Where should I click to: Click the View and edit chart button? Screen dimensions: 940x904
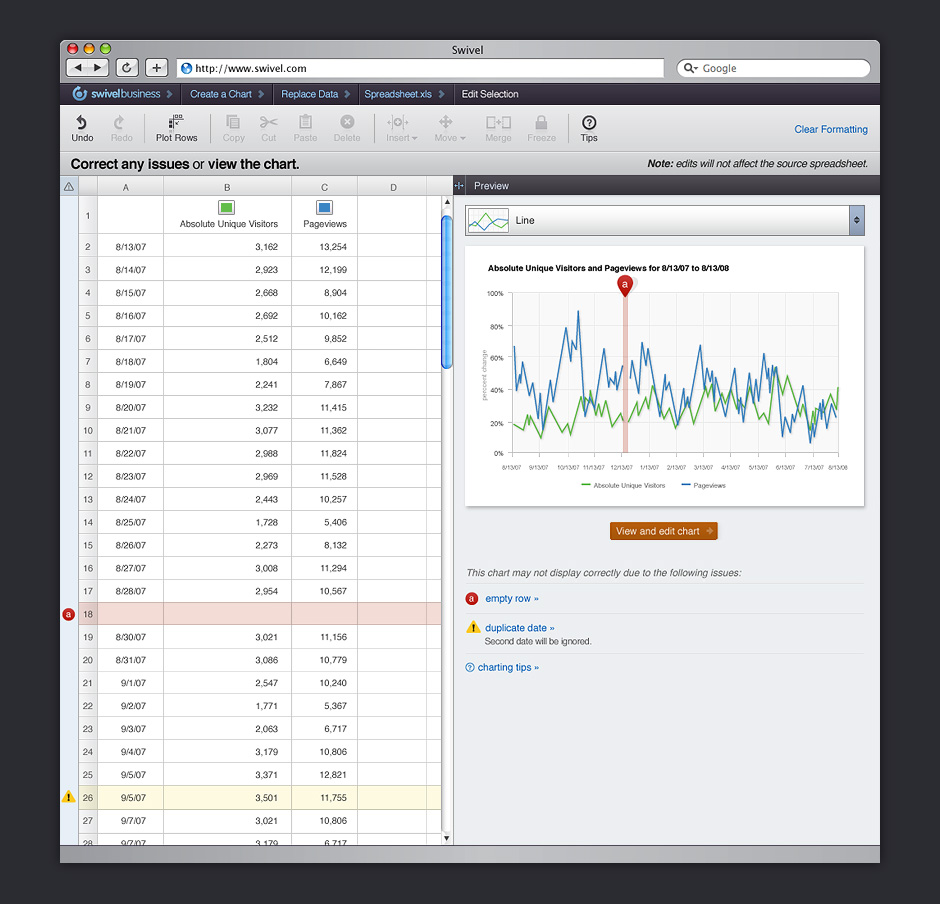point(664,531)
